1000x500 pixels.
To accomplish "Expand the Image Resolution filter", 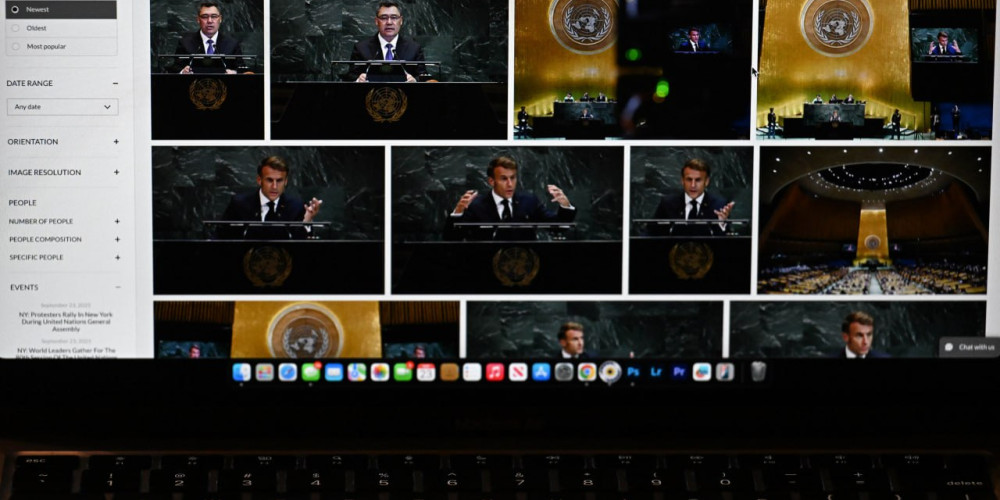I will (63, 172).
